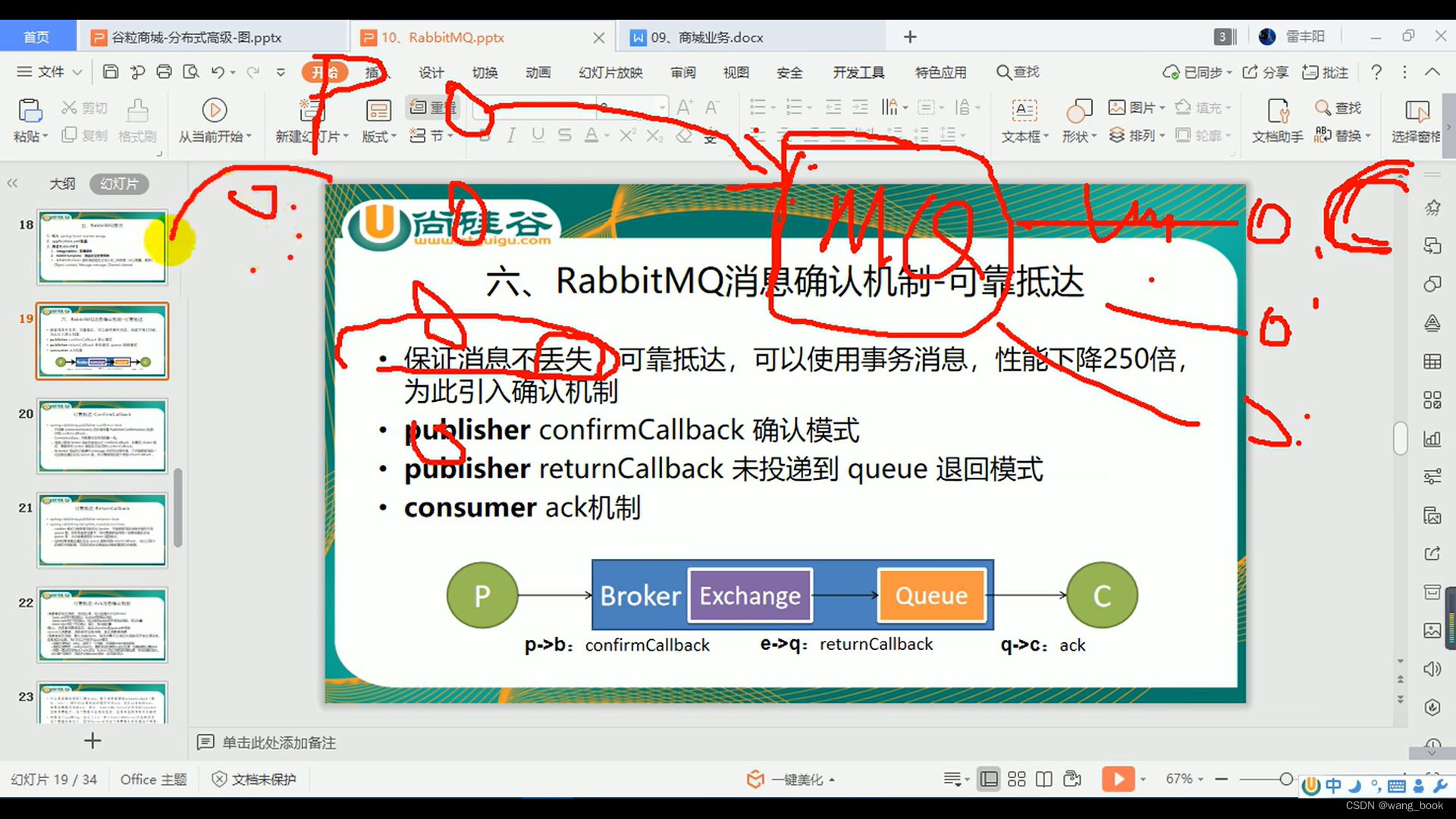Click the subscript X₂ button
Image resolution: width=1456 pixels, height=819 pixels.
pos(655,135)
